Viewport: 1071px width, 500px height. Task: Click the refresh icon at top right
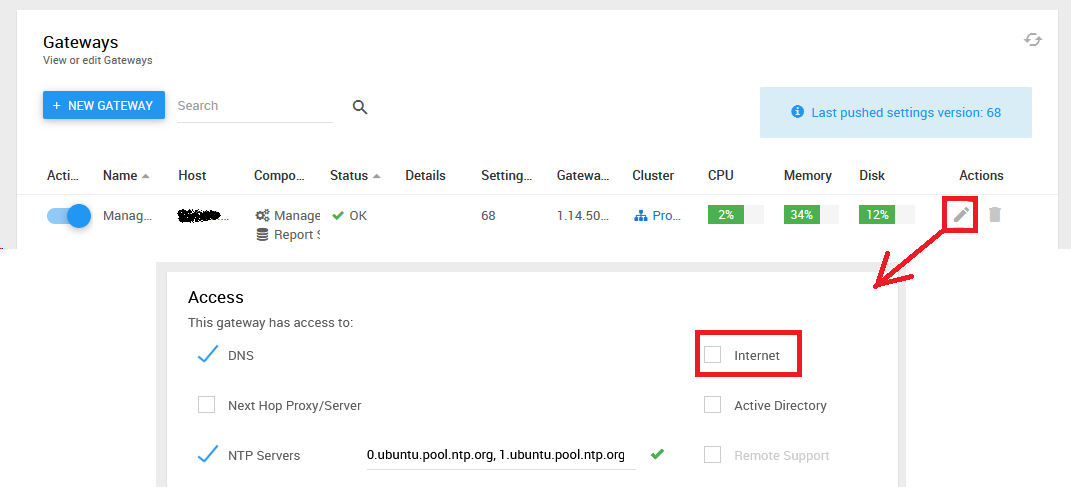pos(1033,40)
